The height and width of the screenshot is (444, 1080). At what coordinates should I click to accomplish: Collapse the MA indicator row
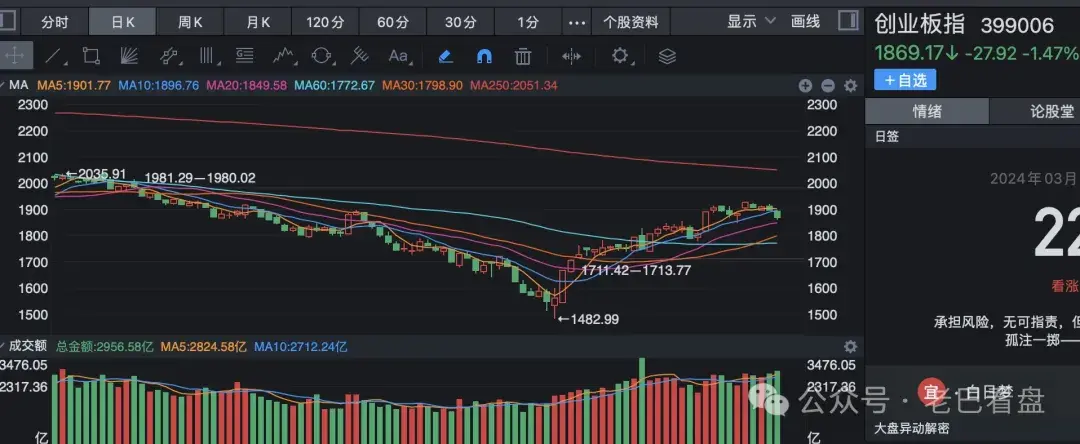point(828,86)
